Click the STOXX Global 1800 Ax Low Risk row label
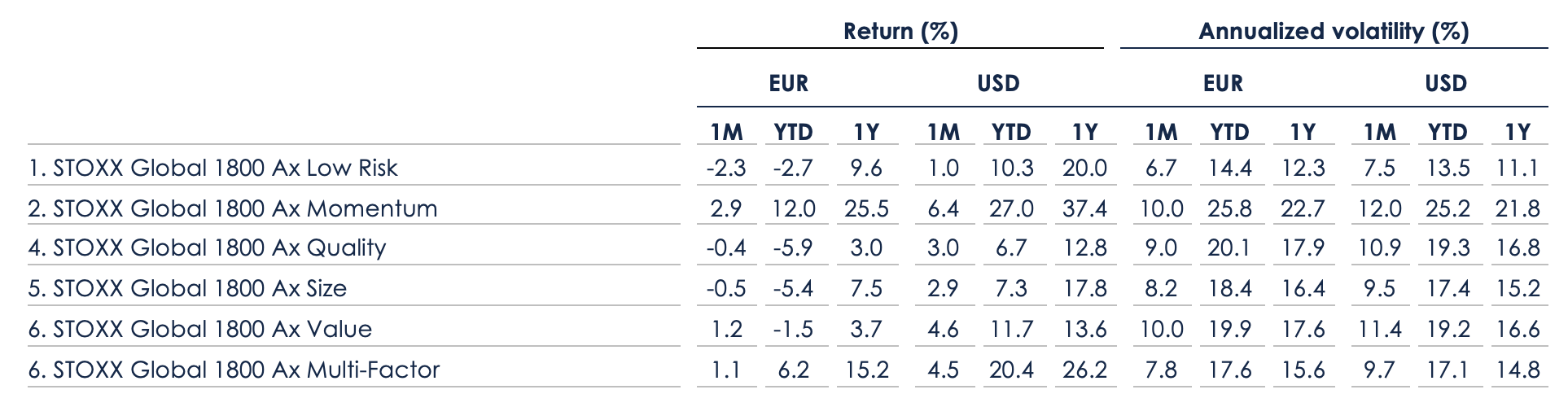The width and height of the screenshot is (1568, 394). (x=212, y=169)
